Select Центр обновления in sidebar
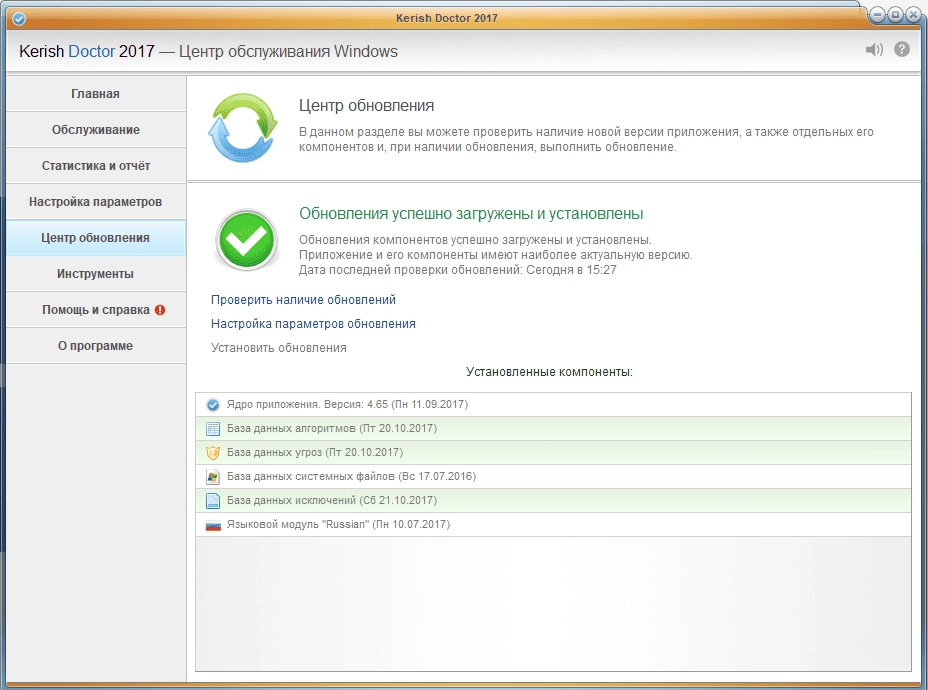Image resolution: width=928 pixels, height=690 pixels. [96, 238]
